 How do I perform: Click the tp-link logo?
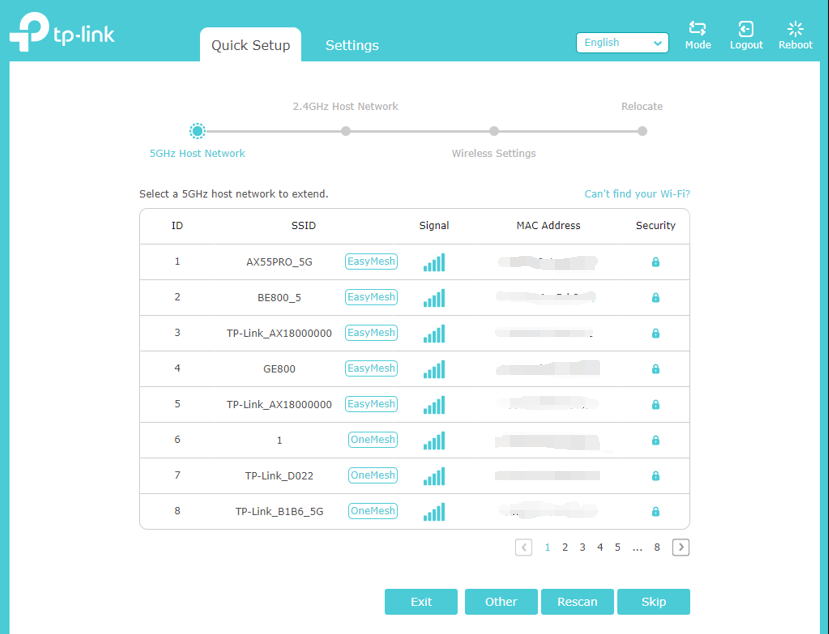click(62, 32)
